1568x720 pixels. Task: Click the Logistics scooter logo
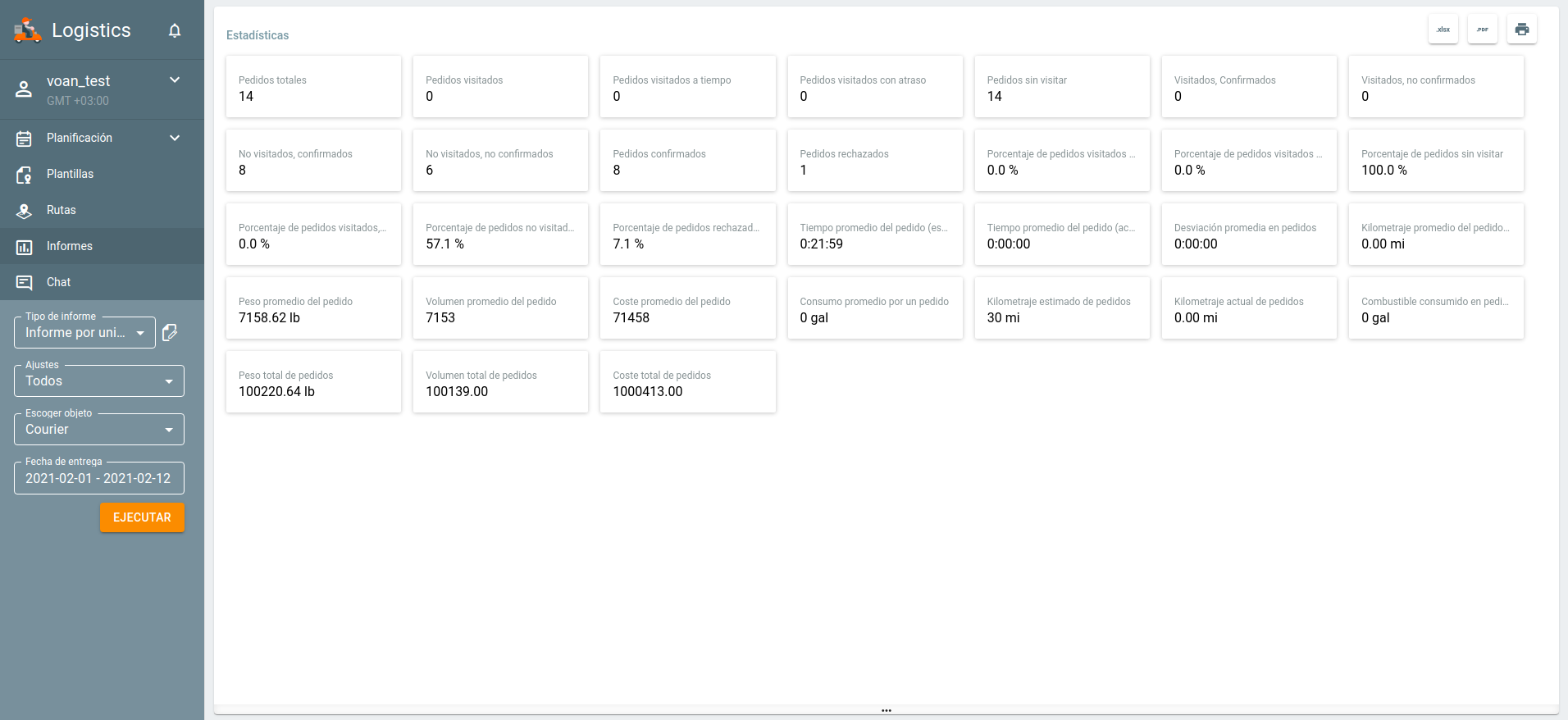coord(27,30)
